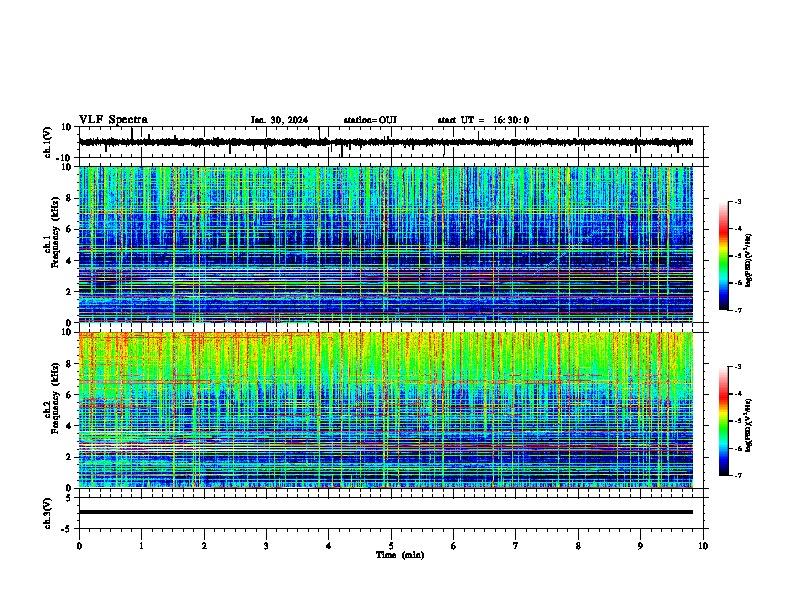Click the -5 label on ch.1 colorbar
Screen dimensions: 792x612
tap(737, 256)
